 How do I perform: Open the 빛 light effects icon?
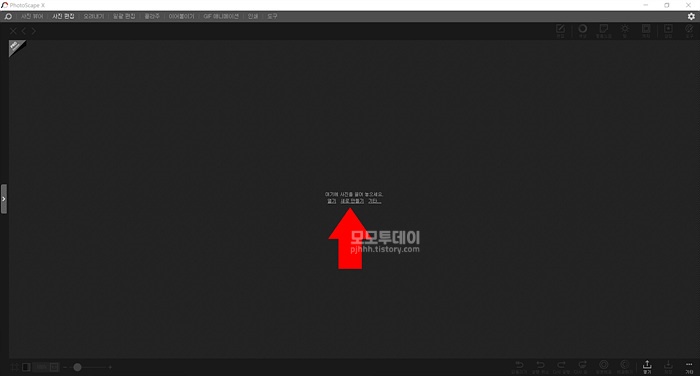pos(625,31)
